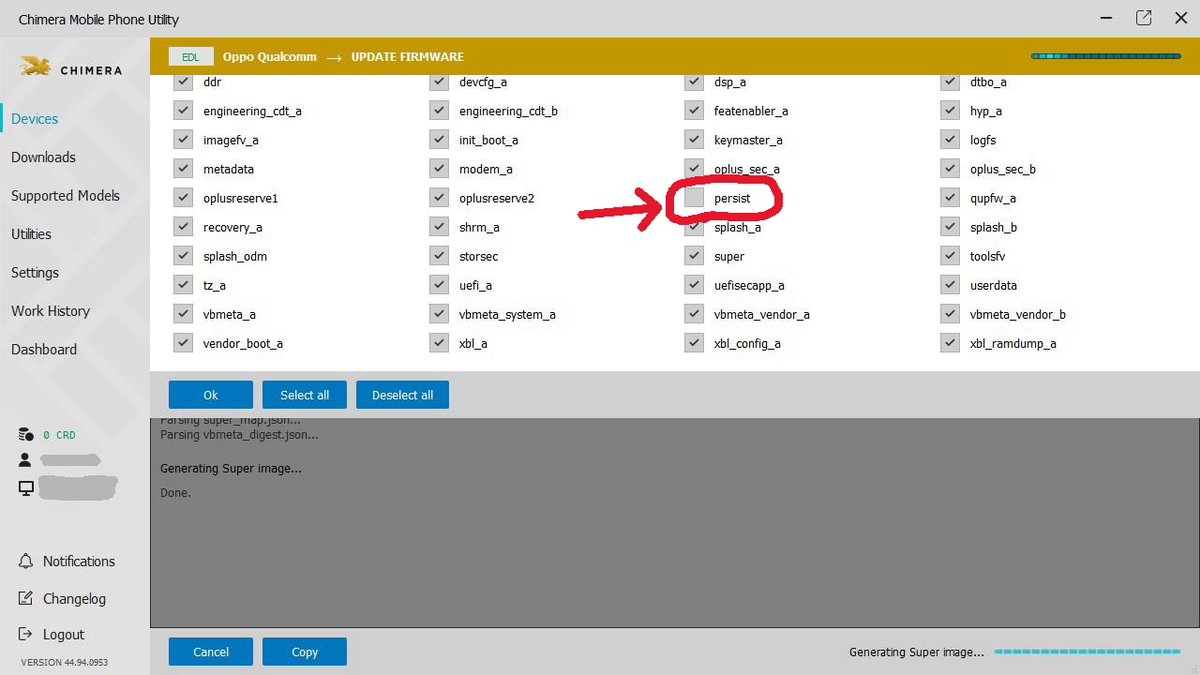Click the header progress indicator bar
Screen dimensions: 1200x675
pyautogui.click(x=1106, y=57)
